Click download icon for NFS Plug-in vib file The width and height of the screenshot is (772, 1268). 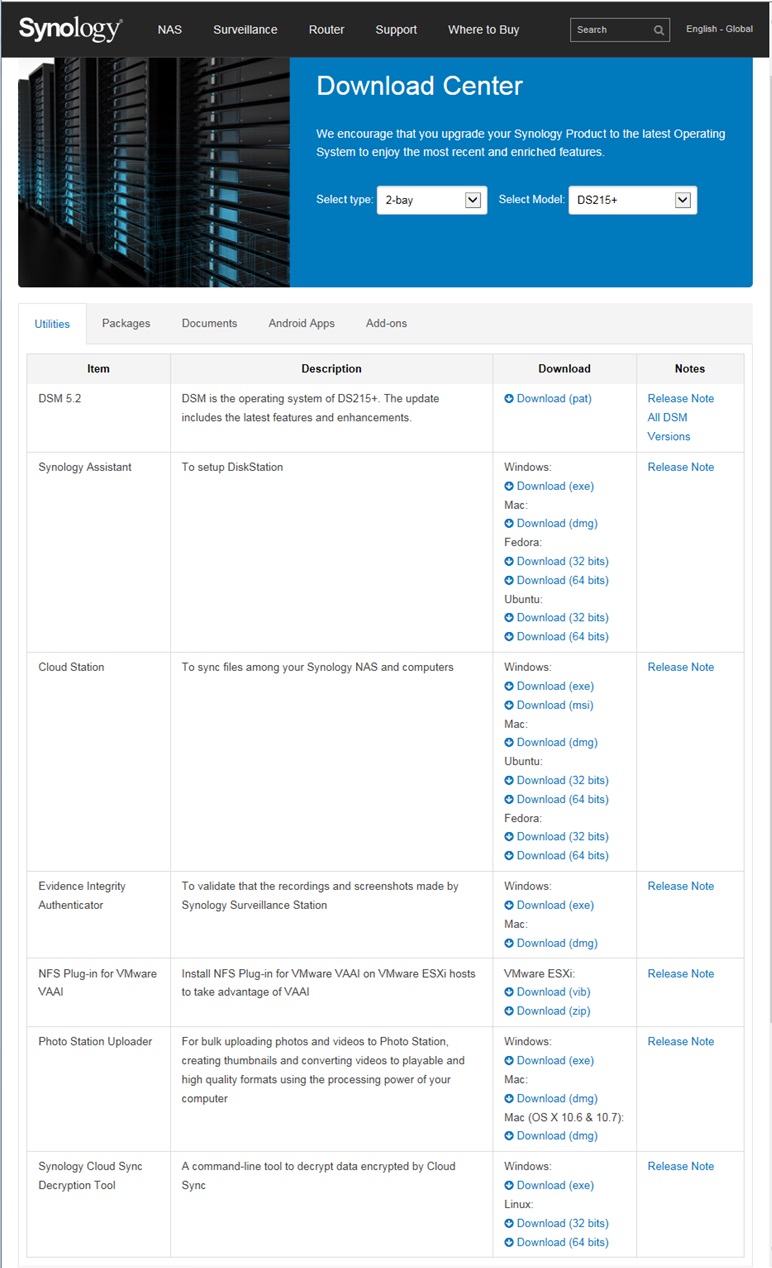coord(509,993)
